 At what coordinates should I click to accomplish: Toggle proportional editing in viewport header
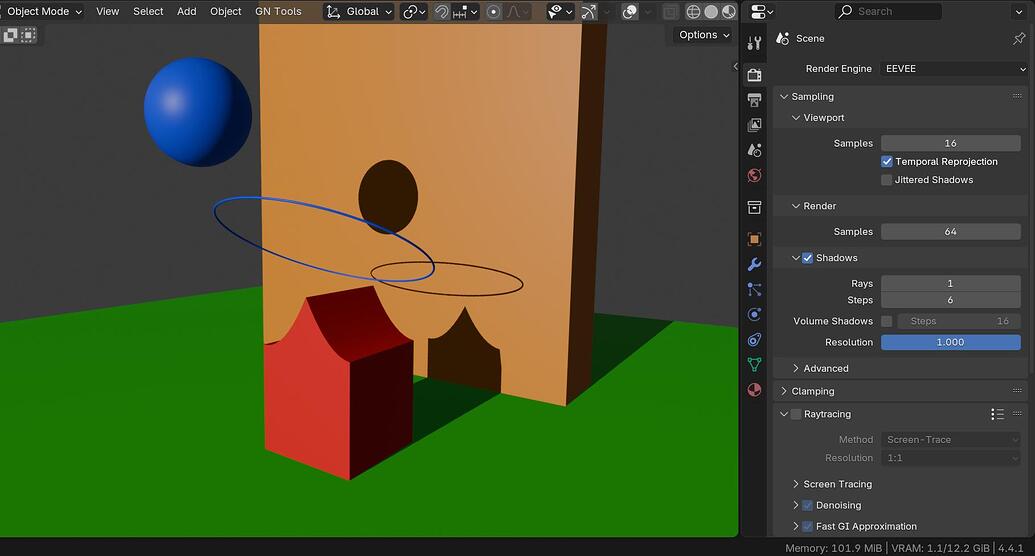[493, 11]
